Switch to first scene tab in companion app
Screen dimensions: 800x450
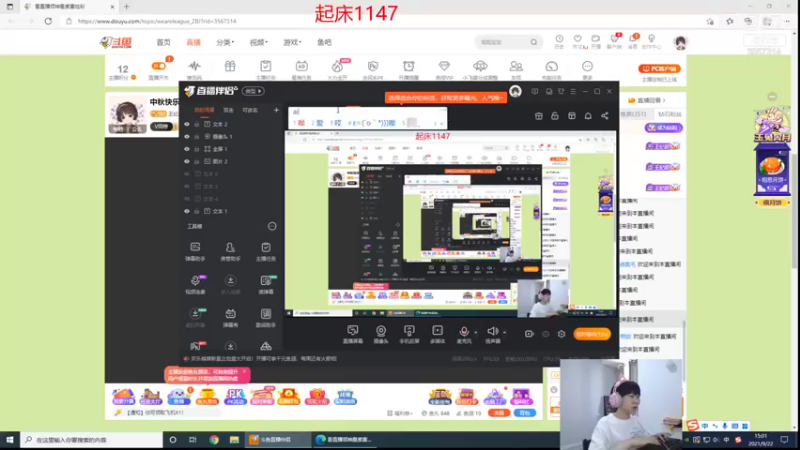204,110
